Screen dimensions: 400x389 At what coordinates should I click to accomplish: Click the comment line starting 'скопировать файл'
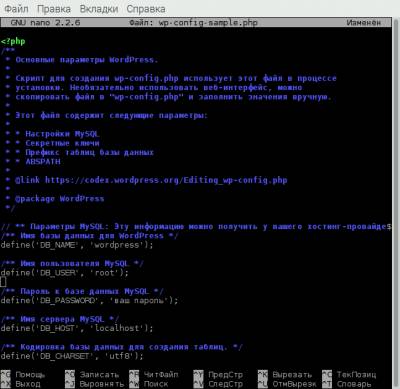click(173, 97)
